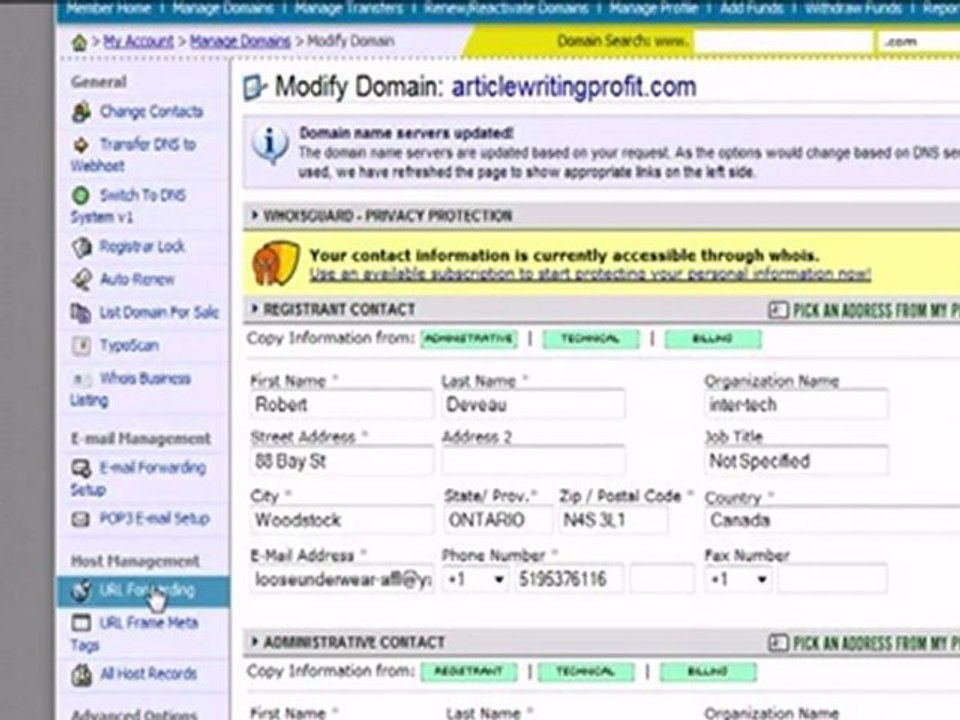The width and height of the screenshot is (960, 720).
Task: Click the empty Address 2 field
Action: pyautogui.click(x=533, y=462)
